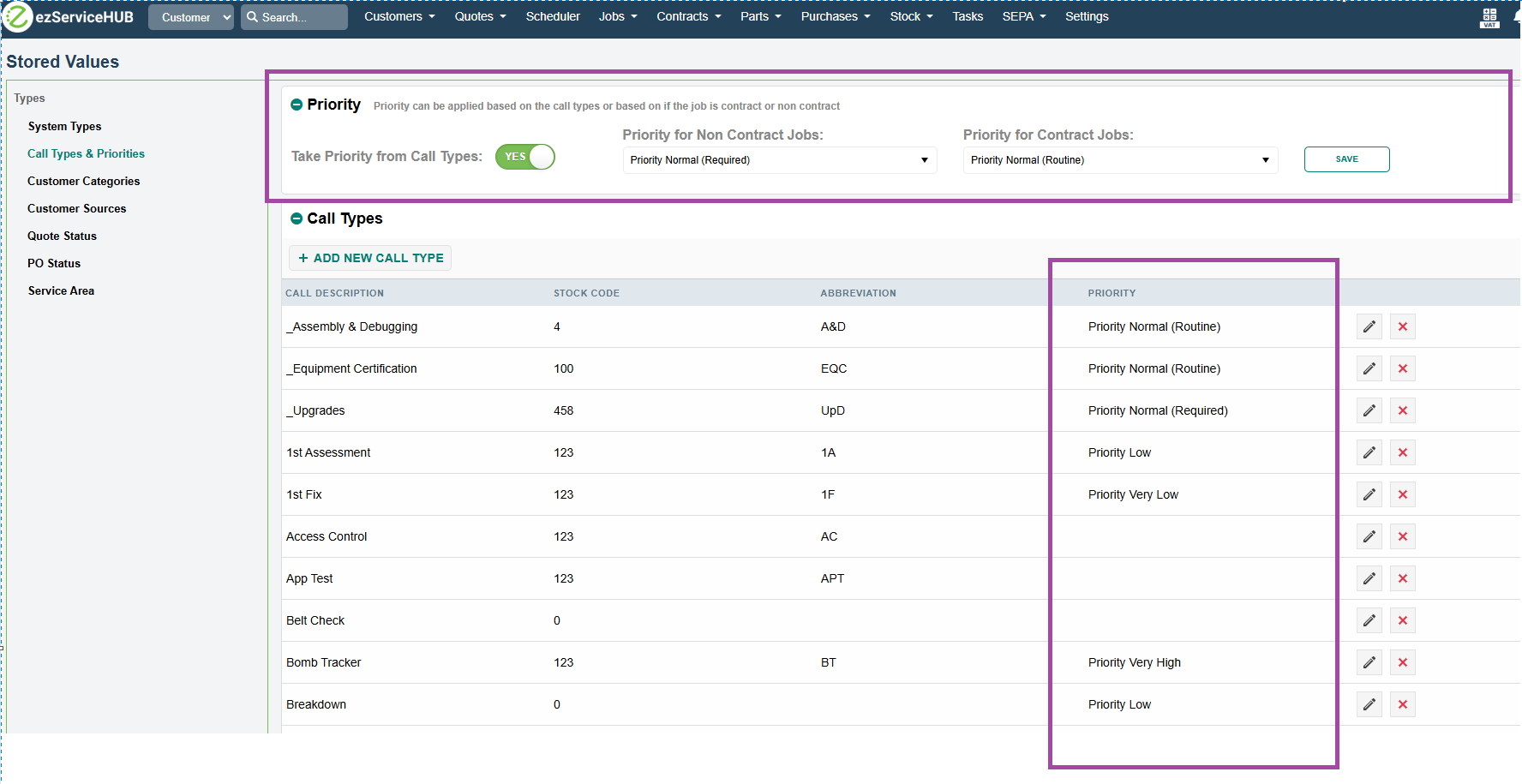Add a new call type

tap(370, 258)
